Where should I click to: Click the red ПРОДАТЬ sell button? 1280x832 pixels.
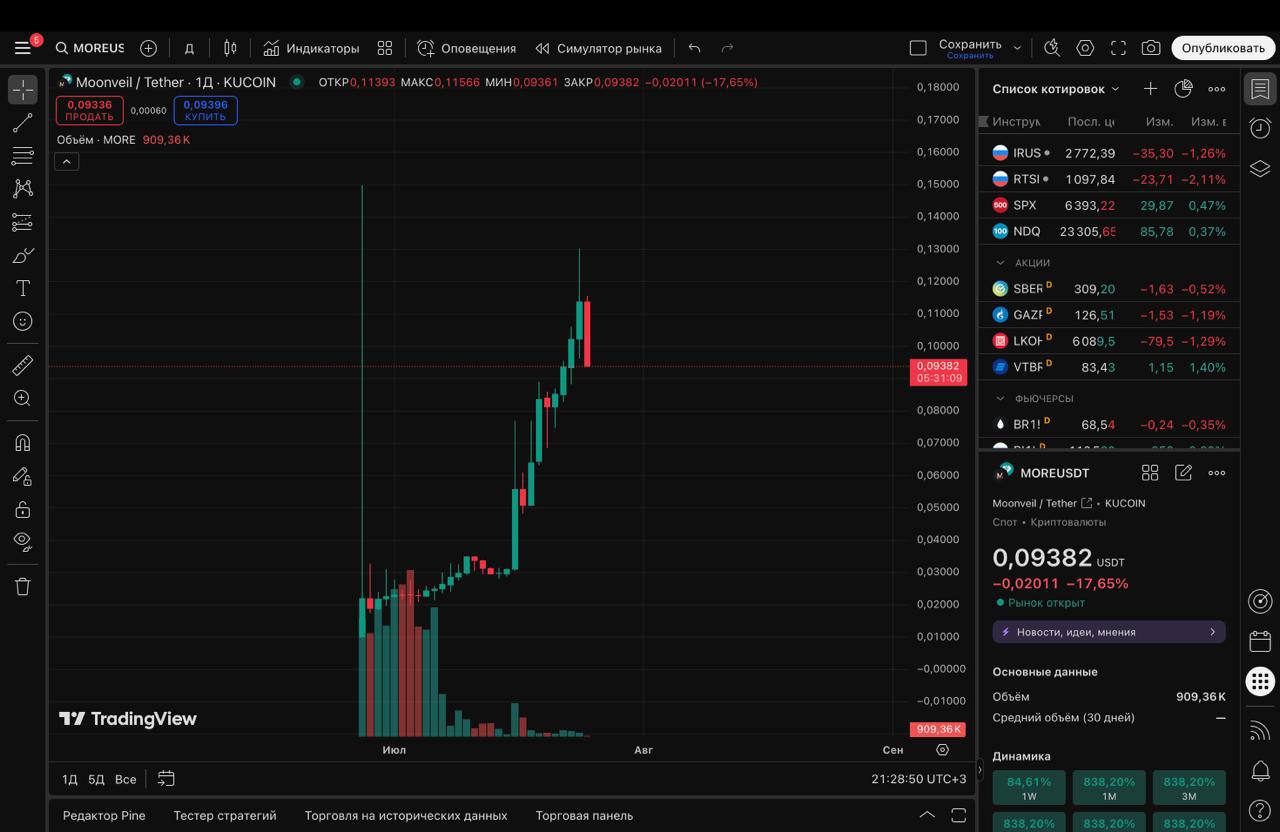click(90, 110)
